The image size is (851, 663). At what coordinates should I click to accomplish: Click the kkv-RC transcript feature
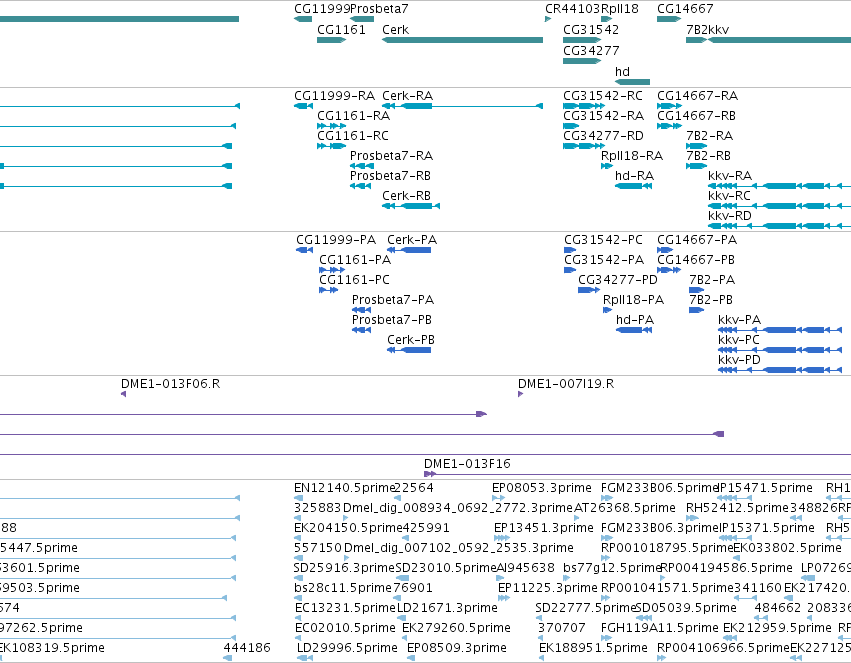pos(779,206)
